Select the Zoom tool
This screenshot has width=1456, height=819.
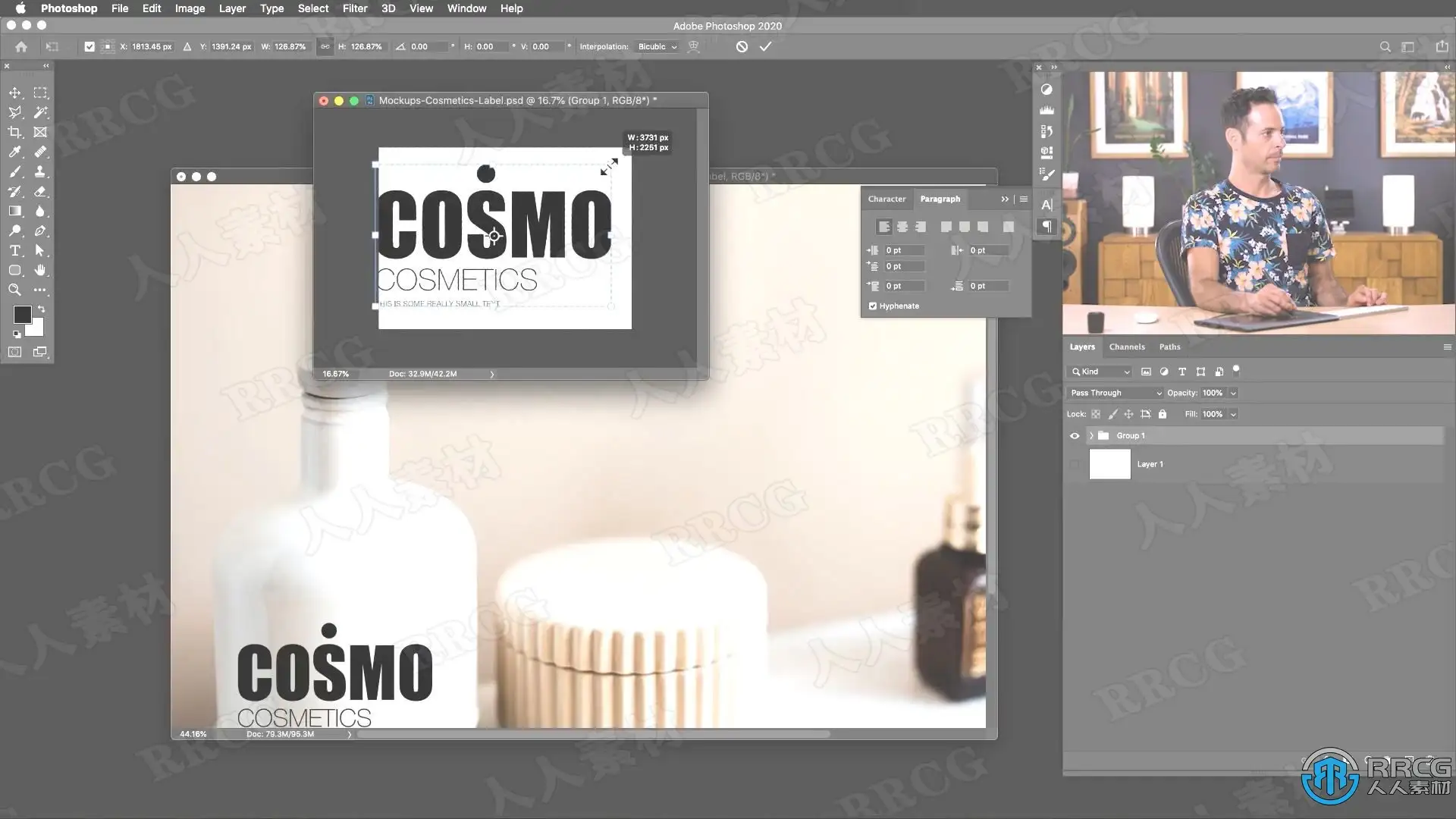[x=15, y=290]
